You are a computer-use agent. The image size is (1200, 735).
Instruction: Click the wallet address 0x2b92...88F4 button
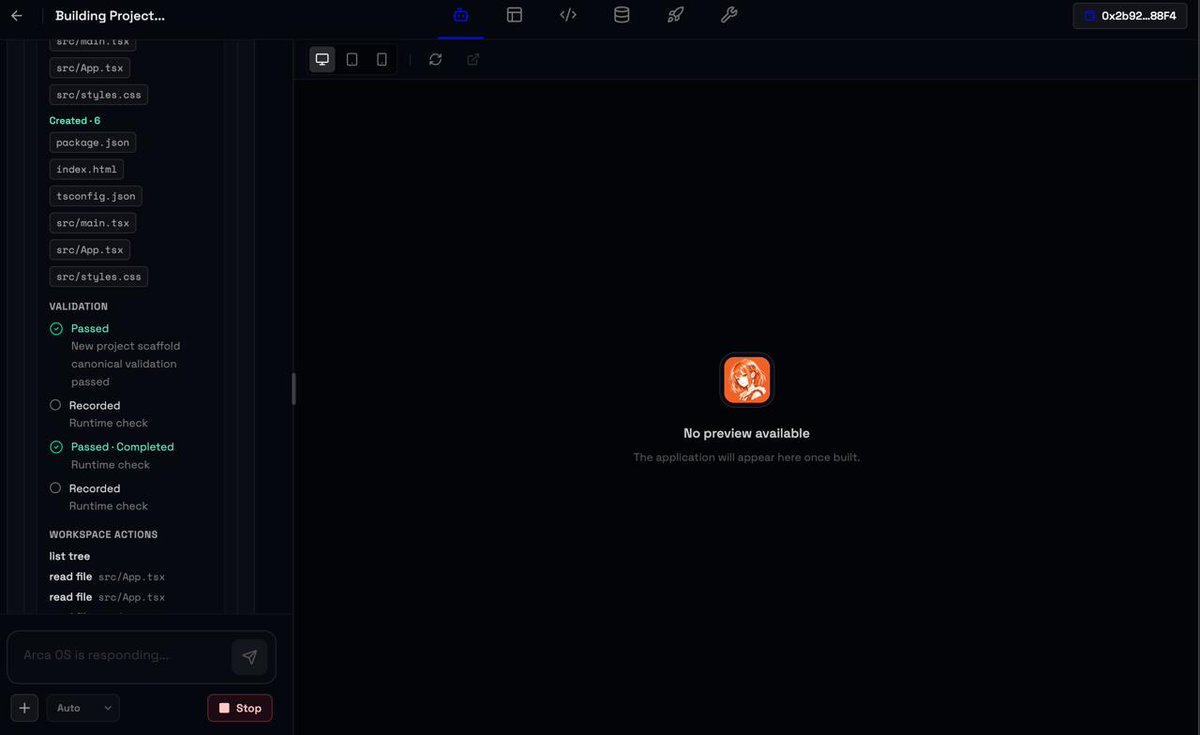1130,16
